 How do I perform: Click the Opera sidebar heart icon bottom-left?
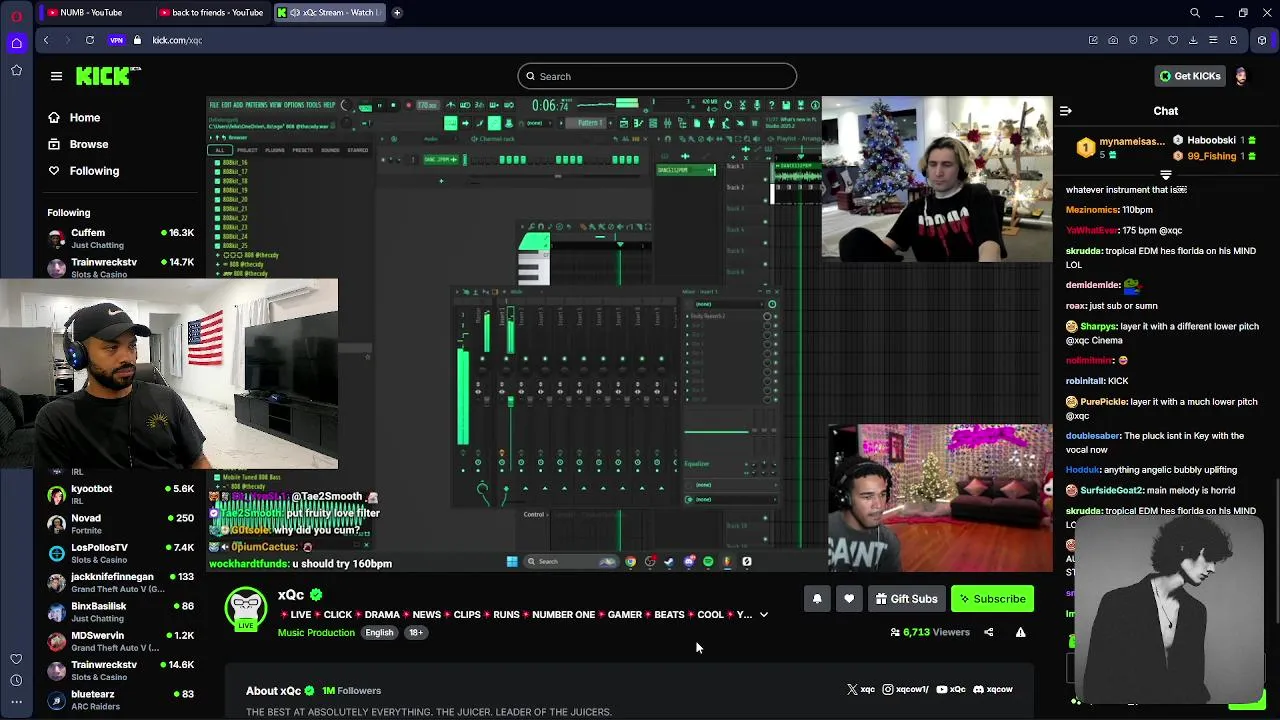[x=16, y=659]
